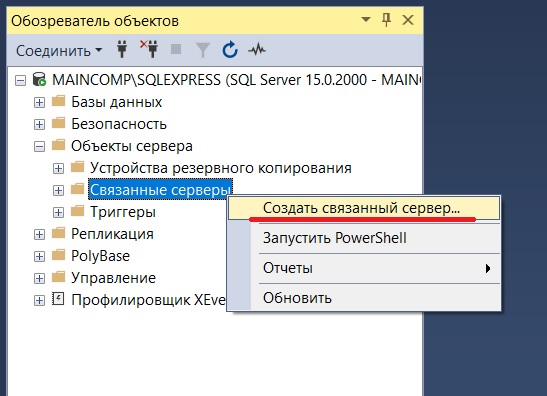
Task: Click the PolyBase folder icon
Action: tap(59, 255)
